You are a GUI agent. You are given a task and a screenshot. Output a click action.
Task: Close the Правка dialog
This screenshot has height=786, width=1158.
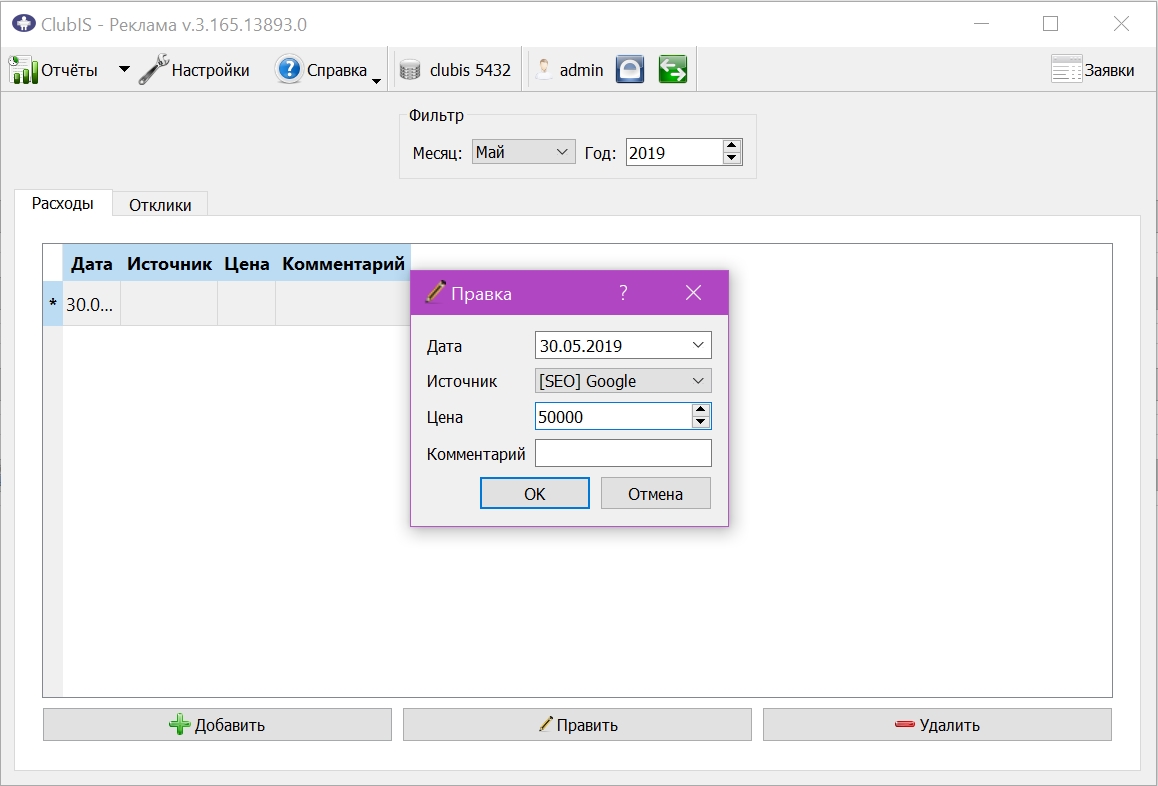coord(693,293)
